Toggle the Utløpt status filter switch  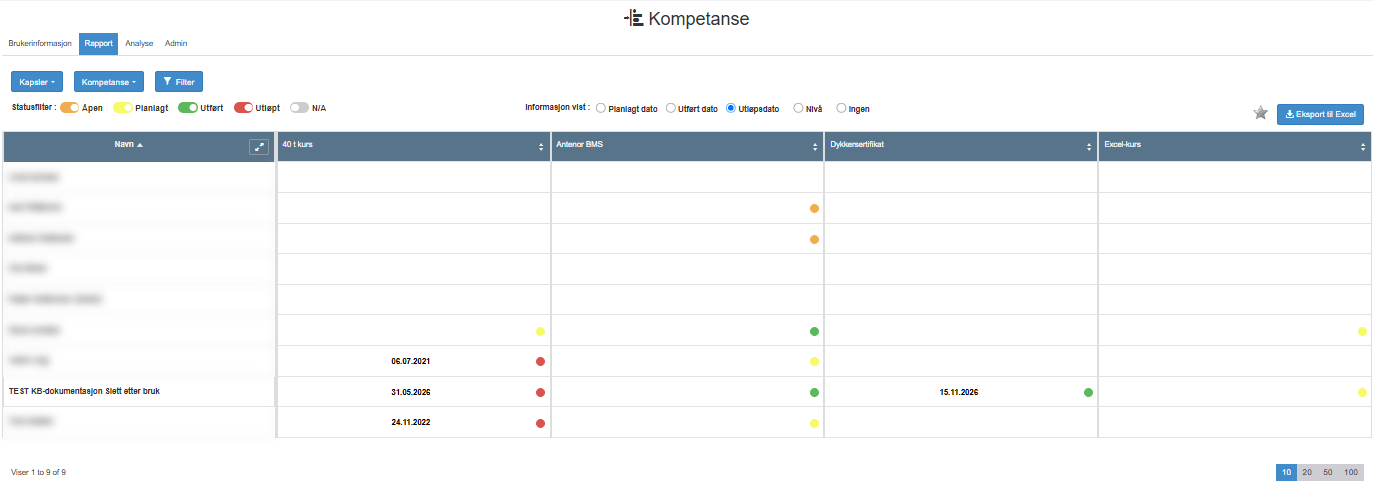[x=243, y=107]
